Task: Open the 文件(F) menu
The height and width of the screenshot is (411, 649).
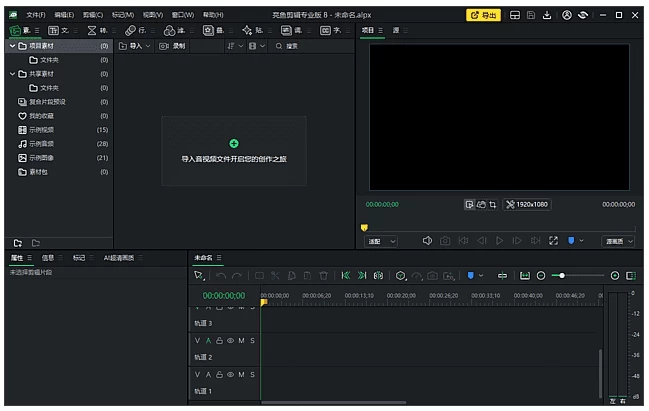Action: coord(36,15)
